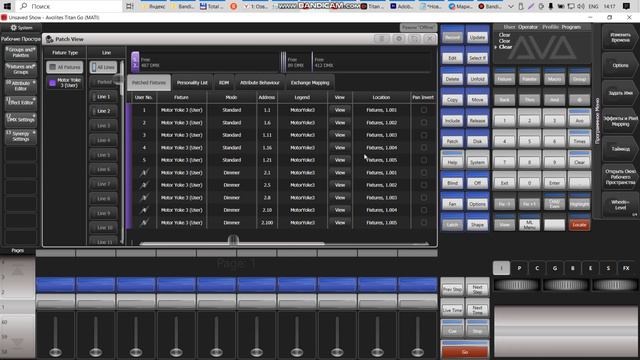The width and height of the screenshot is (640, 360).
Task: Open the Wheels=Level softkey
Action: click(620, 204)
